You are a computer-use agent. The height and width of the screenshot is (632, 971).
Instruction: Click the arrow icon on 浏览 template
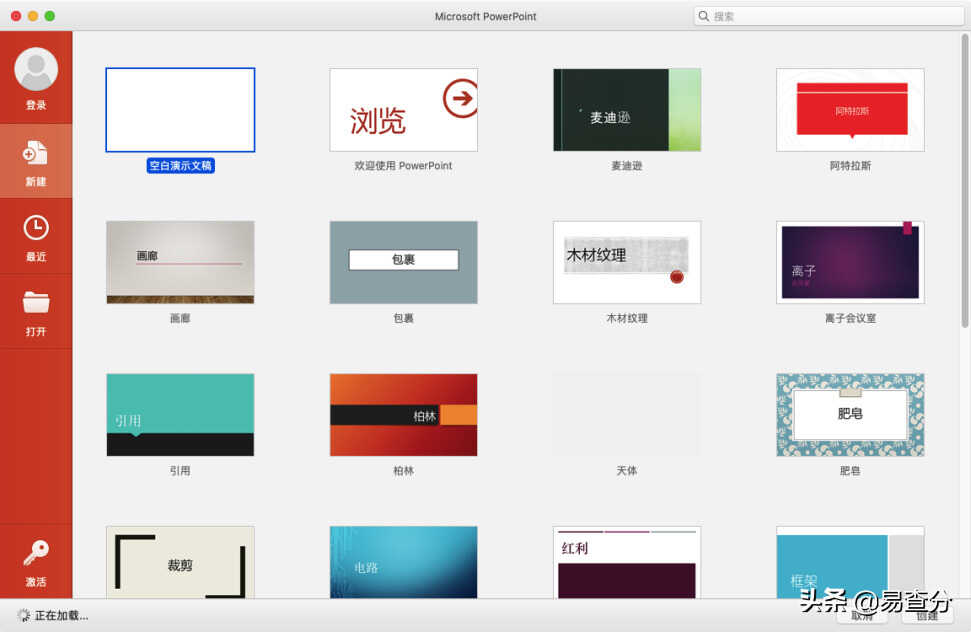(460, 98)
